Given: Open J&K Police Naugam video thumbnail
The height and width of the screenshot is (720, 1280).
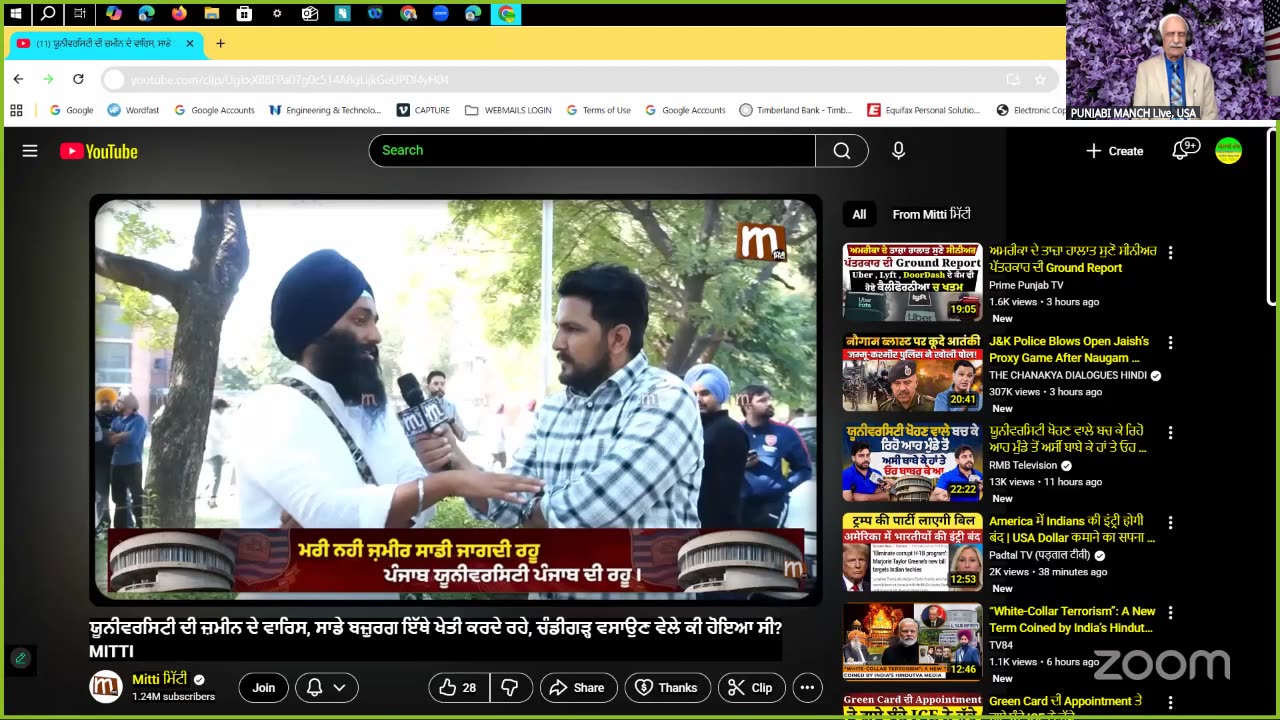Looking at the screenshot, I should click(912, 372).
